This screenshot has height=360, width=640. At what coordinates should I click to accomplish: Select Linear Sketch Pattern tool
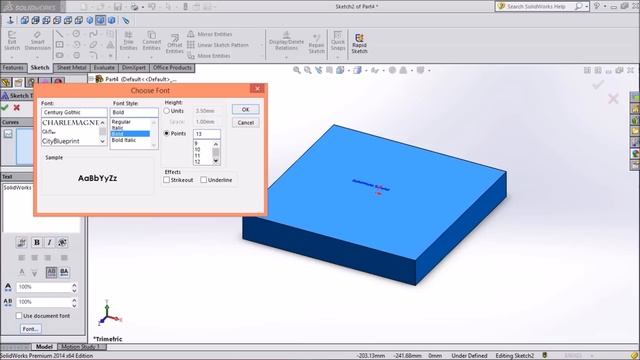[218, 45]
